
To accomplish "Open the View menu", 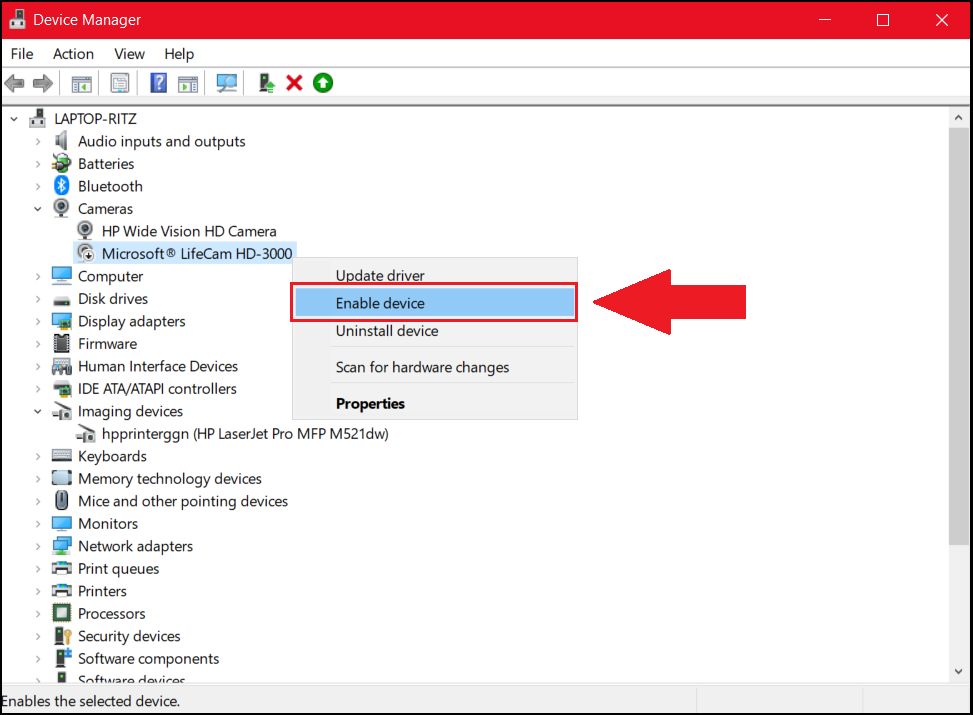I will 129,54.
